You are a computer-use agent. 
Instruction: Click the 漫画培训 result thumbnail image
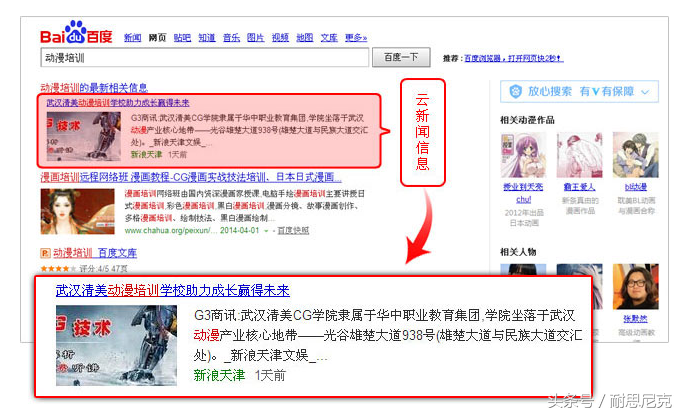77,212
